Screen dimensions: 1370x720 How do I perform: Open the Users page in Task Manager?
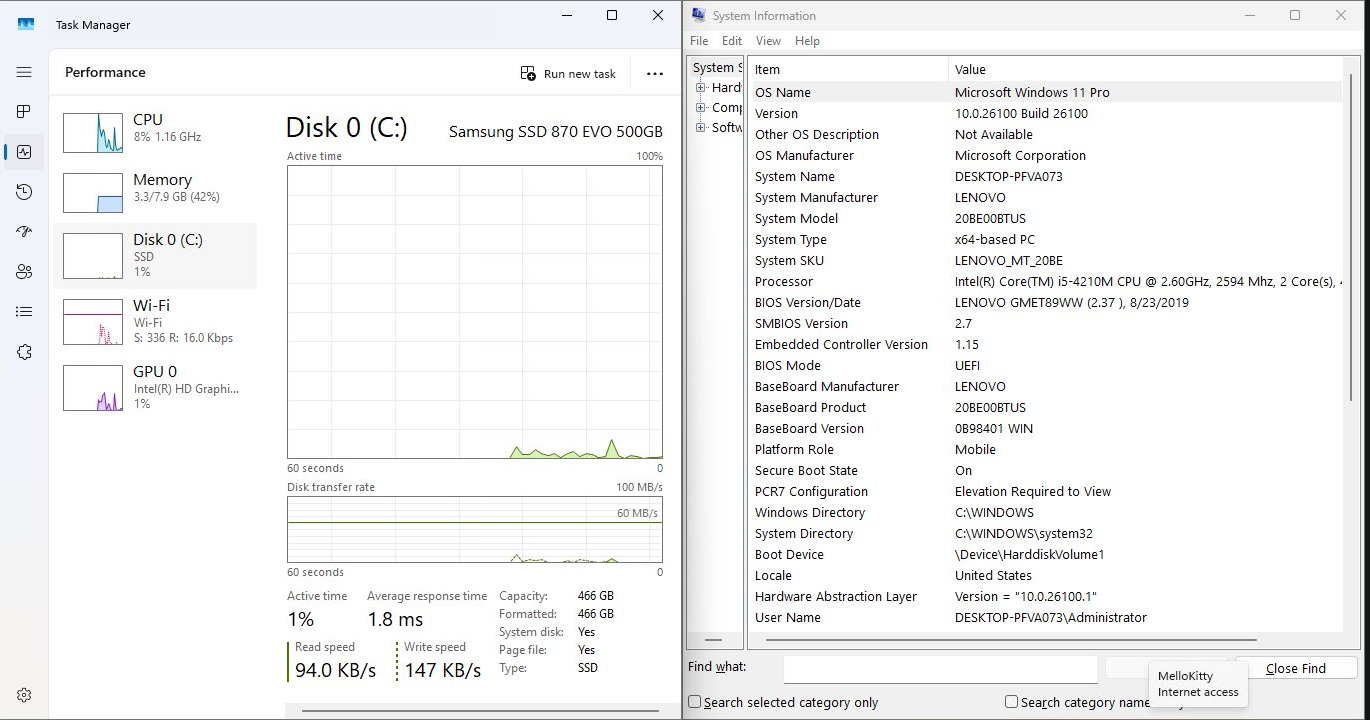point(24,272)
